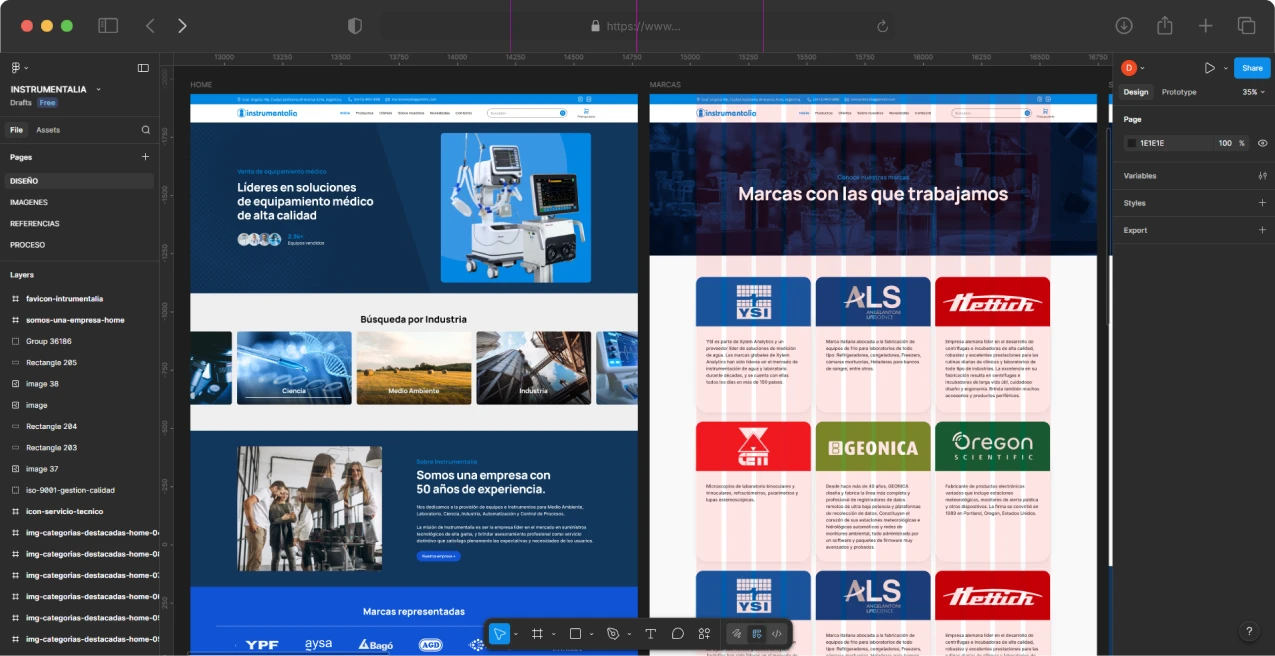Image resolution: width=1275 pixels, height=656 pixels.
Task: Click the page background color swatch
Action: click(x=1131, y=143)
